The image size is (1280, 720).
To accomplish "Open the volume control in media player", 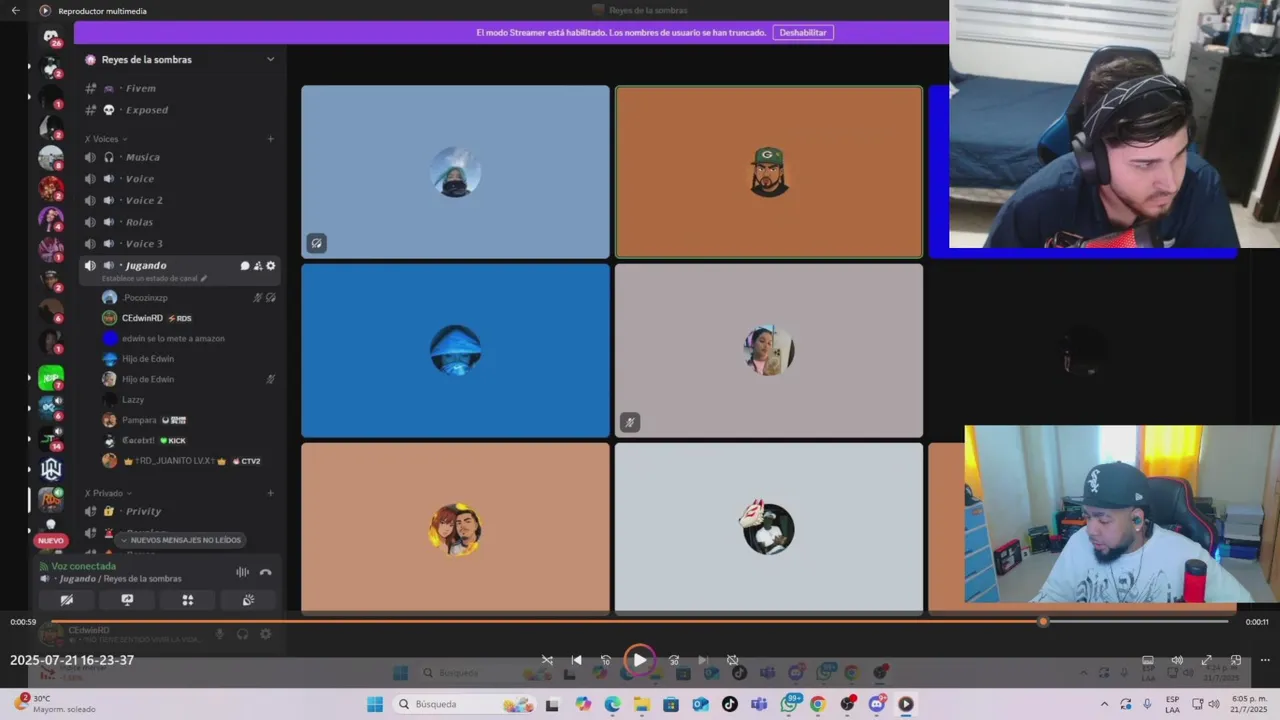I will [x=1177, y=660].
